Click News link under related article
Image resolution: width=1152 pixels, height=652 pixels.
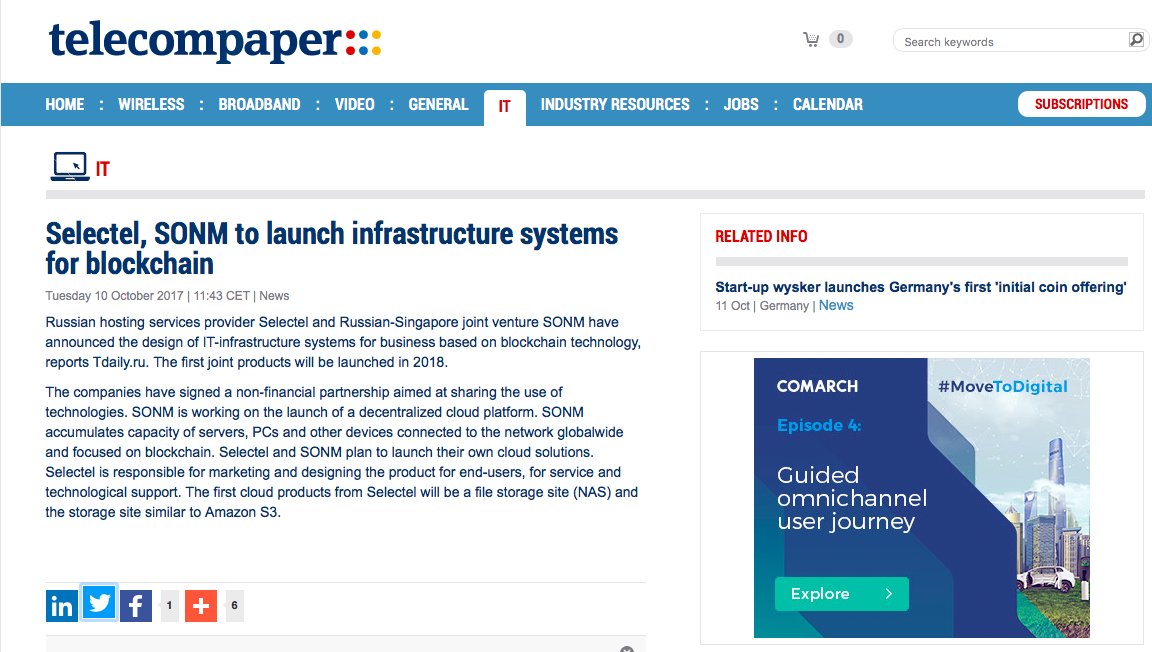(836, 305)
